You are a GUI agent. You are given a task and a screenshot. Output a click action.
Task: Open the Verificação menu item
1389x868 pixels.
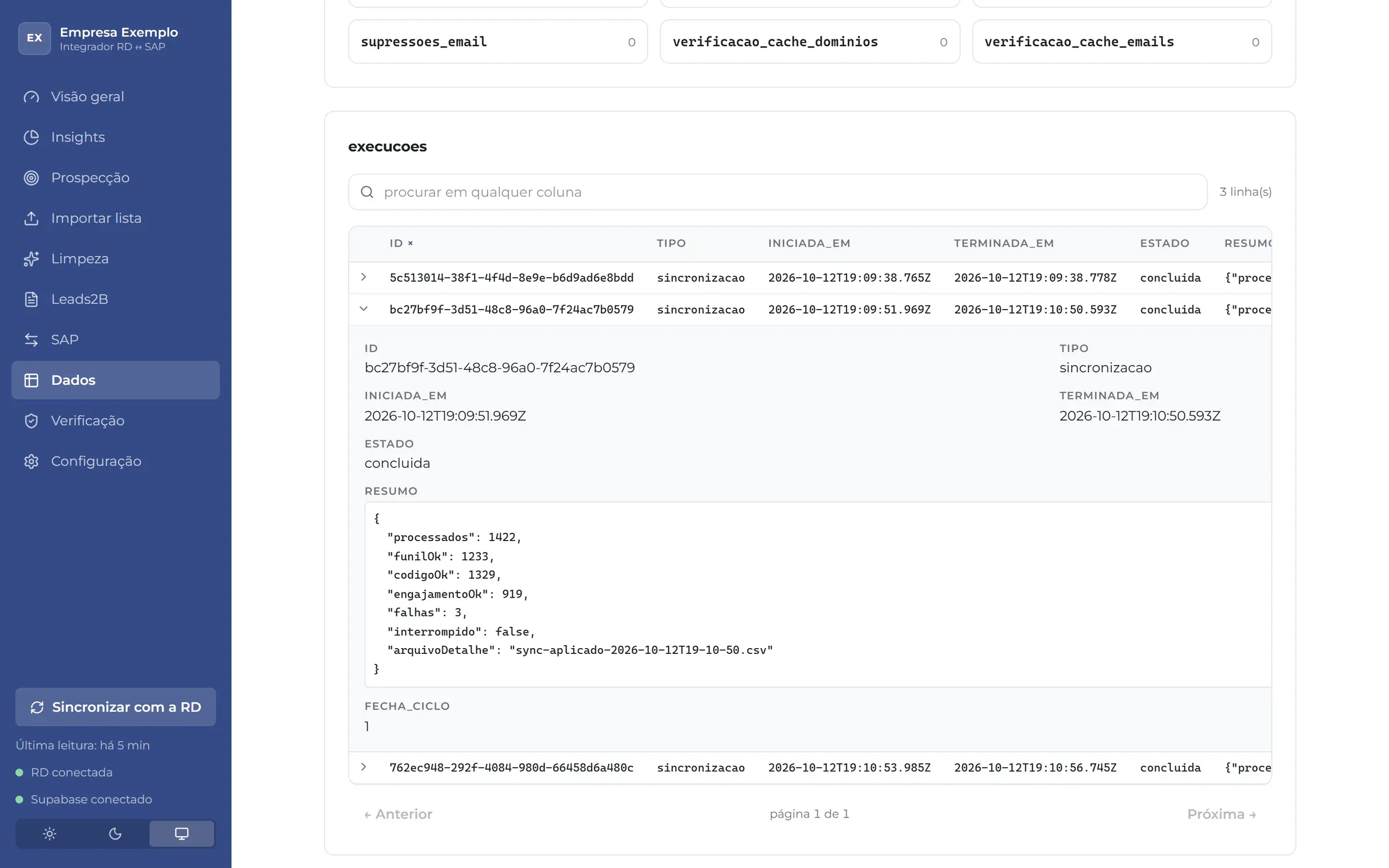116,421
